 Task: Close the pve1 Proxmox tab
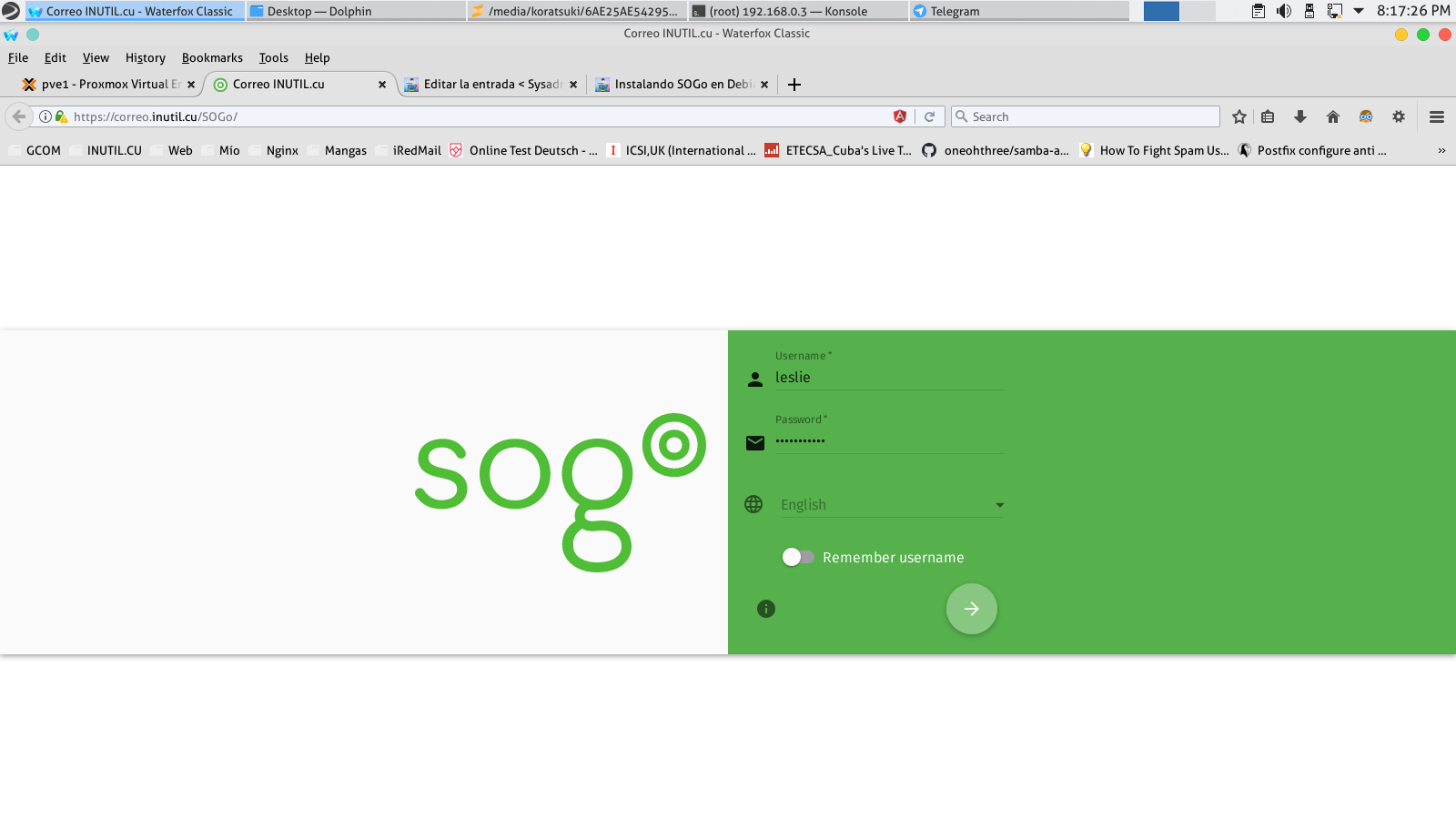[191, 85]
